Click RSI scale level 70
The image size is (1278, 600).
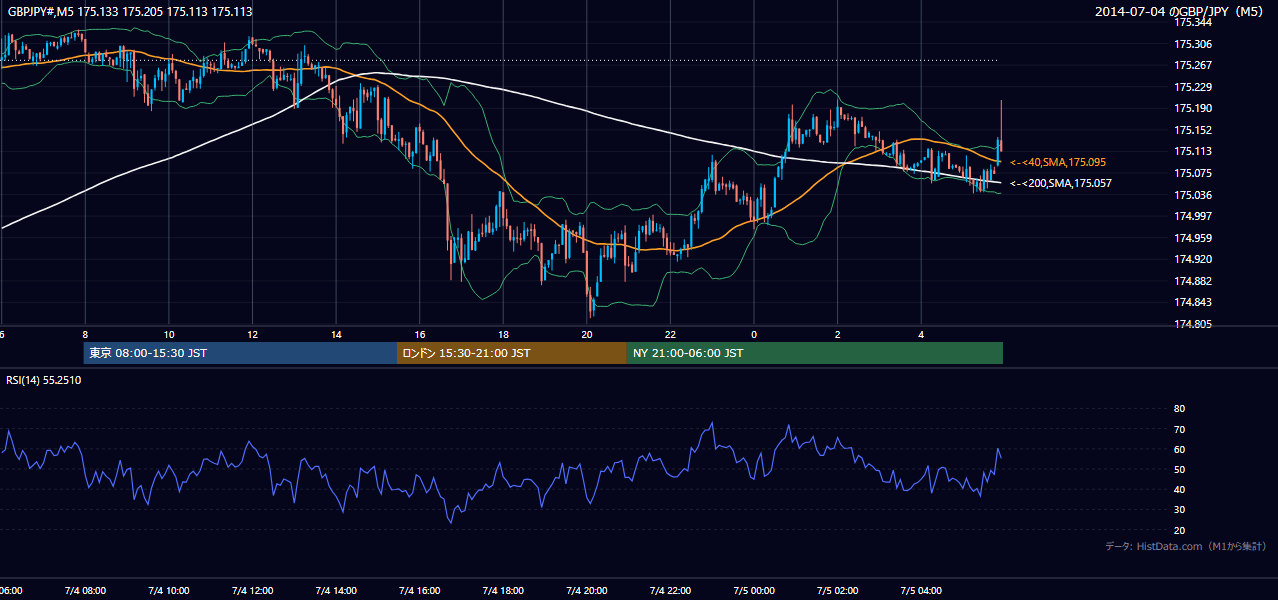pyautogui.click(x=1179, y=429)
